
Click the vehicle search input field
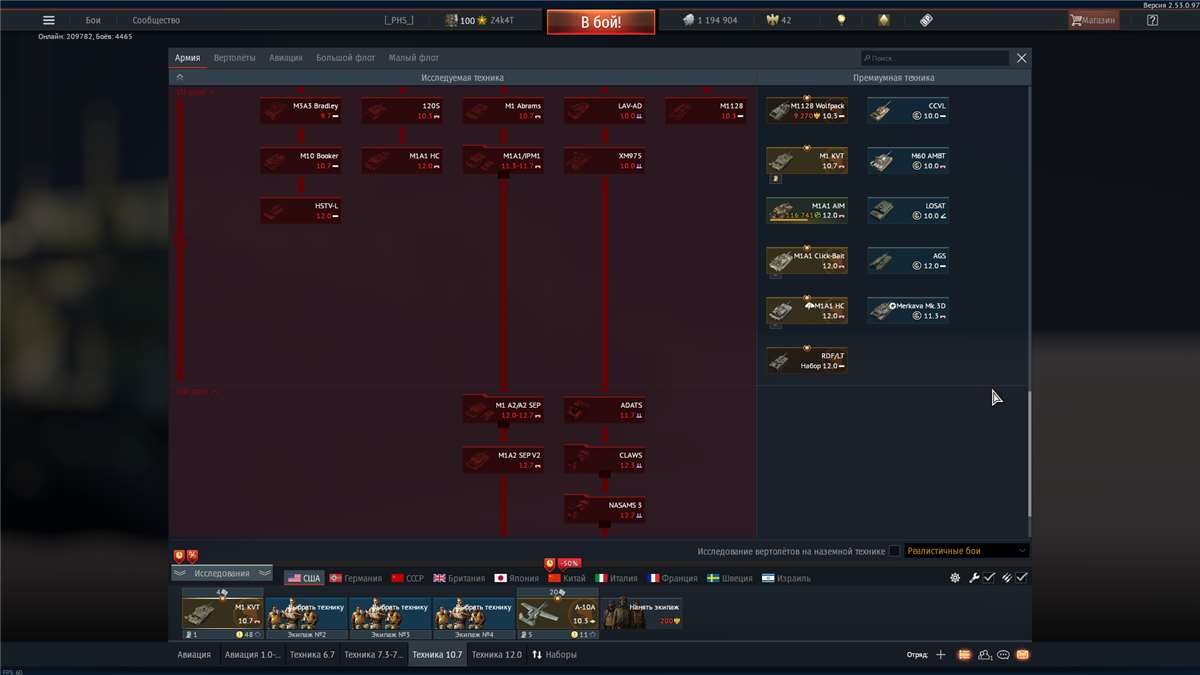click(x=935, y=58)
